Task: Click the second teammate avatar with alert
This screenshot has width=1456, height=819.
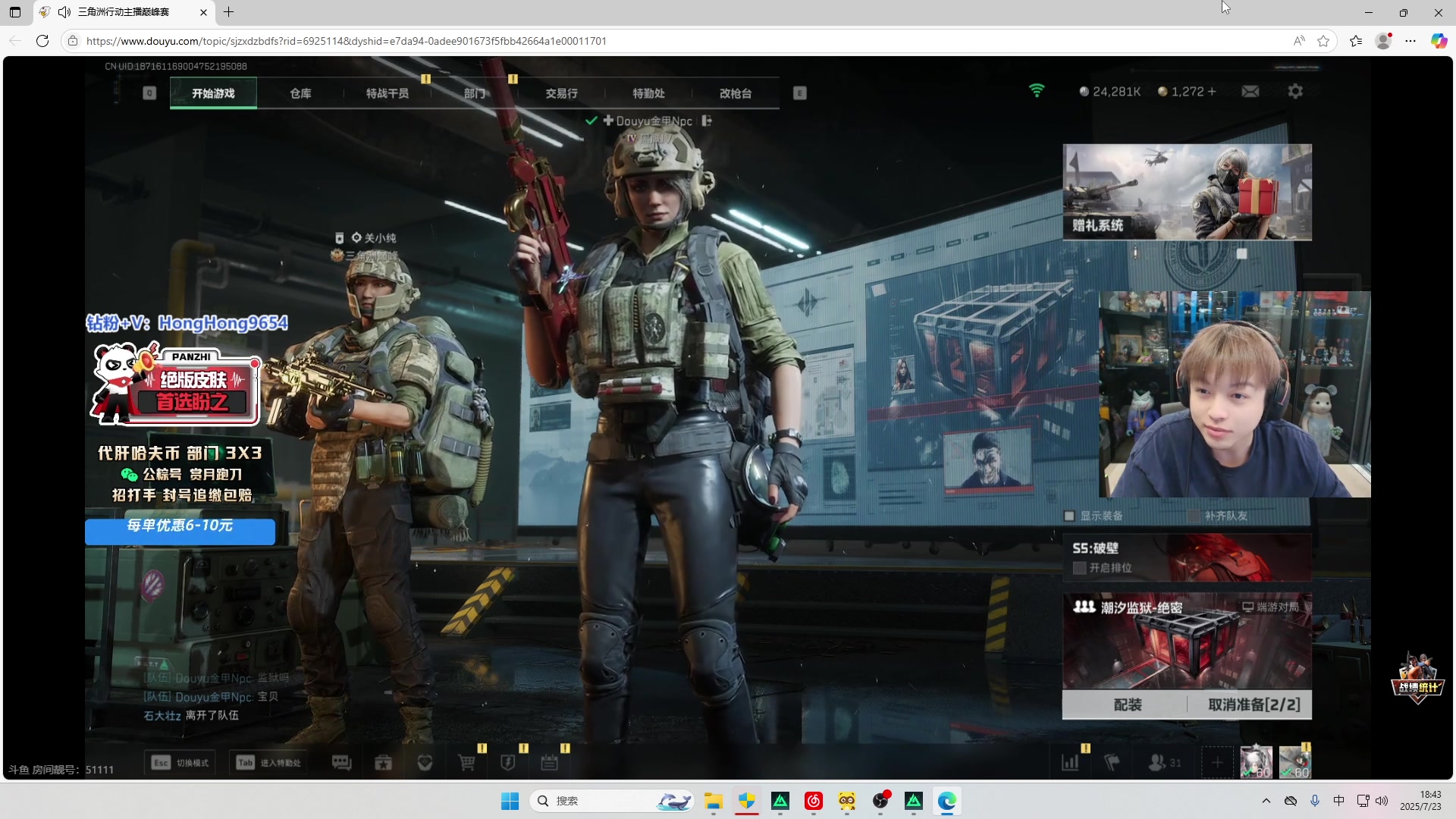Action: [x=1295, y=762]
